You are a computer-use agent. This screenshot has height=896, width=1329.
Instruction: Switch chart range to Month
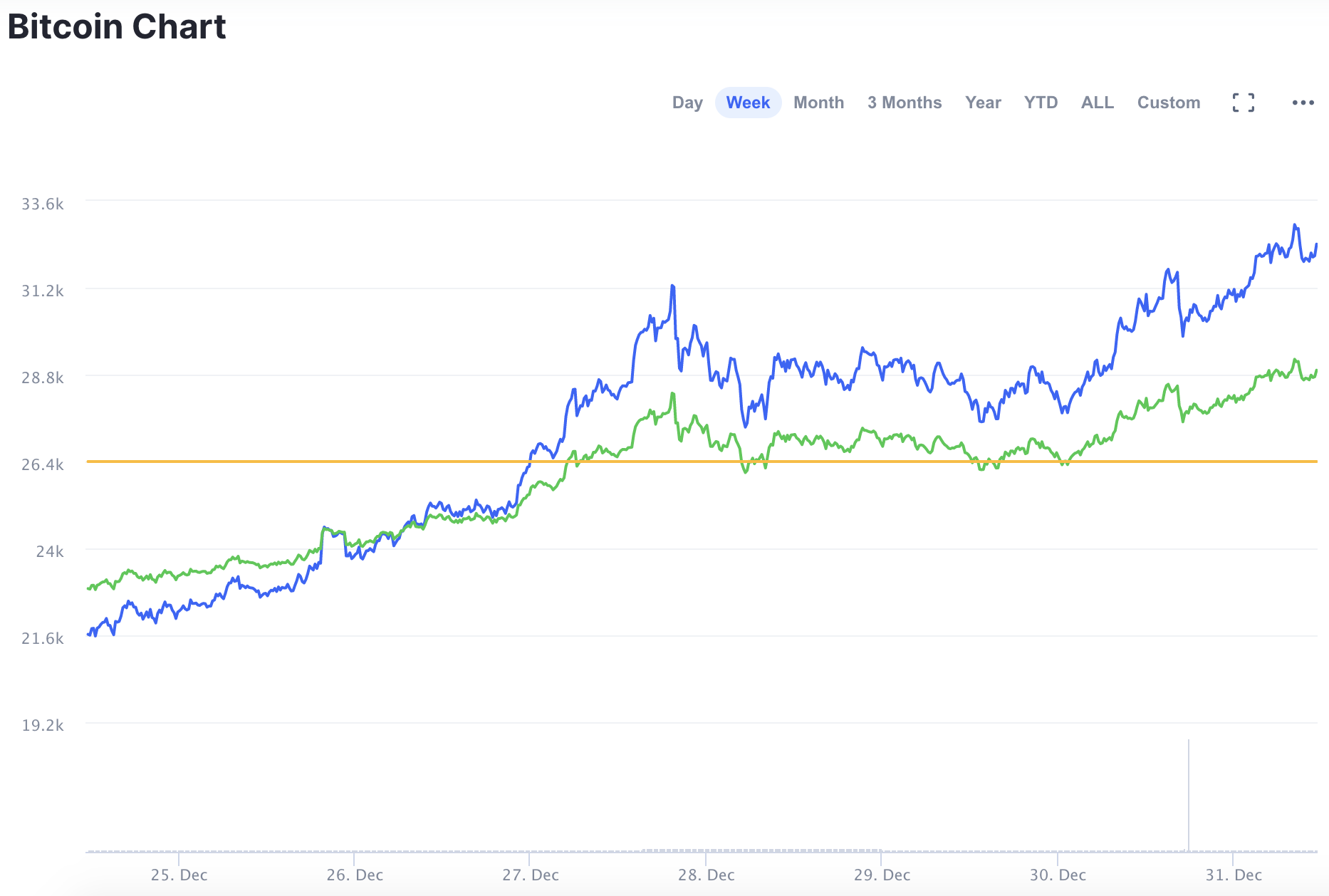[x=819, y=103]
